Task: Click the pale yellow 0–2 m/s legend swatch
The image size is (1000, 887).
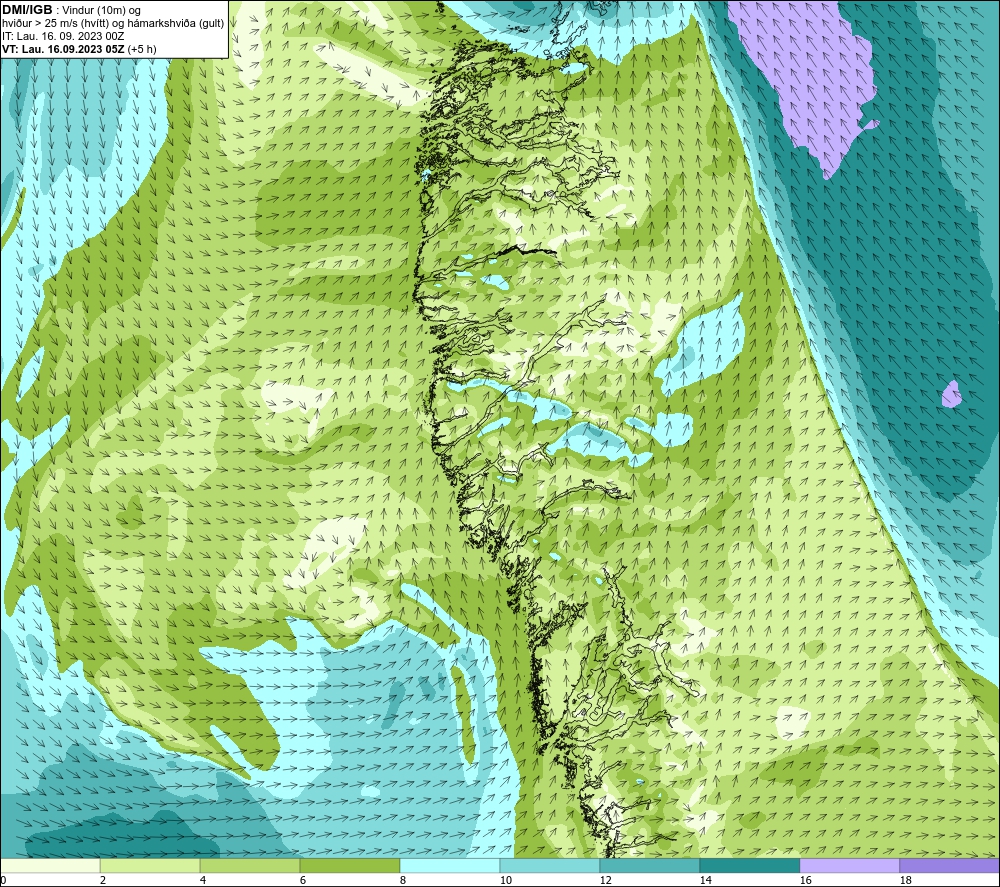Action: tap(50, 865)
